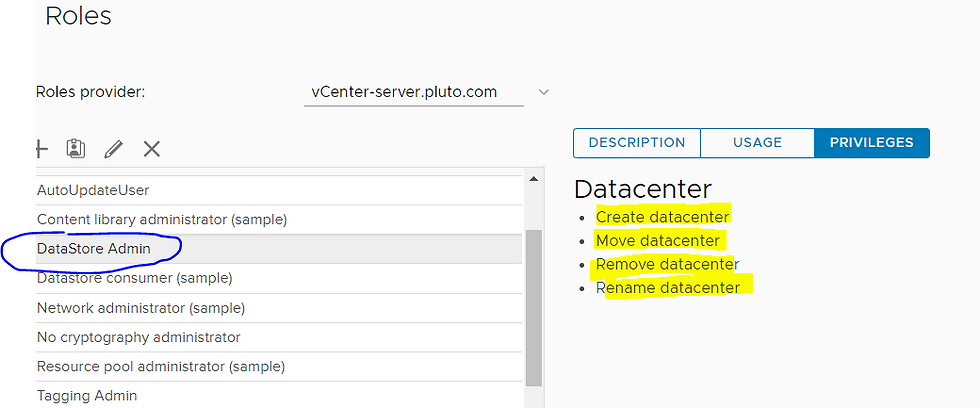Expand vCenter-server.pluto.com dropdown chevron
The width and height of the screenshot is (980, 408).
(x=544, y=92)
